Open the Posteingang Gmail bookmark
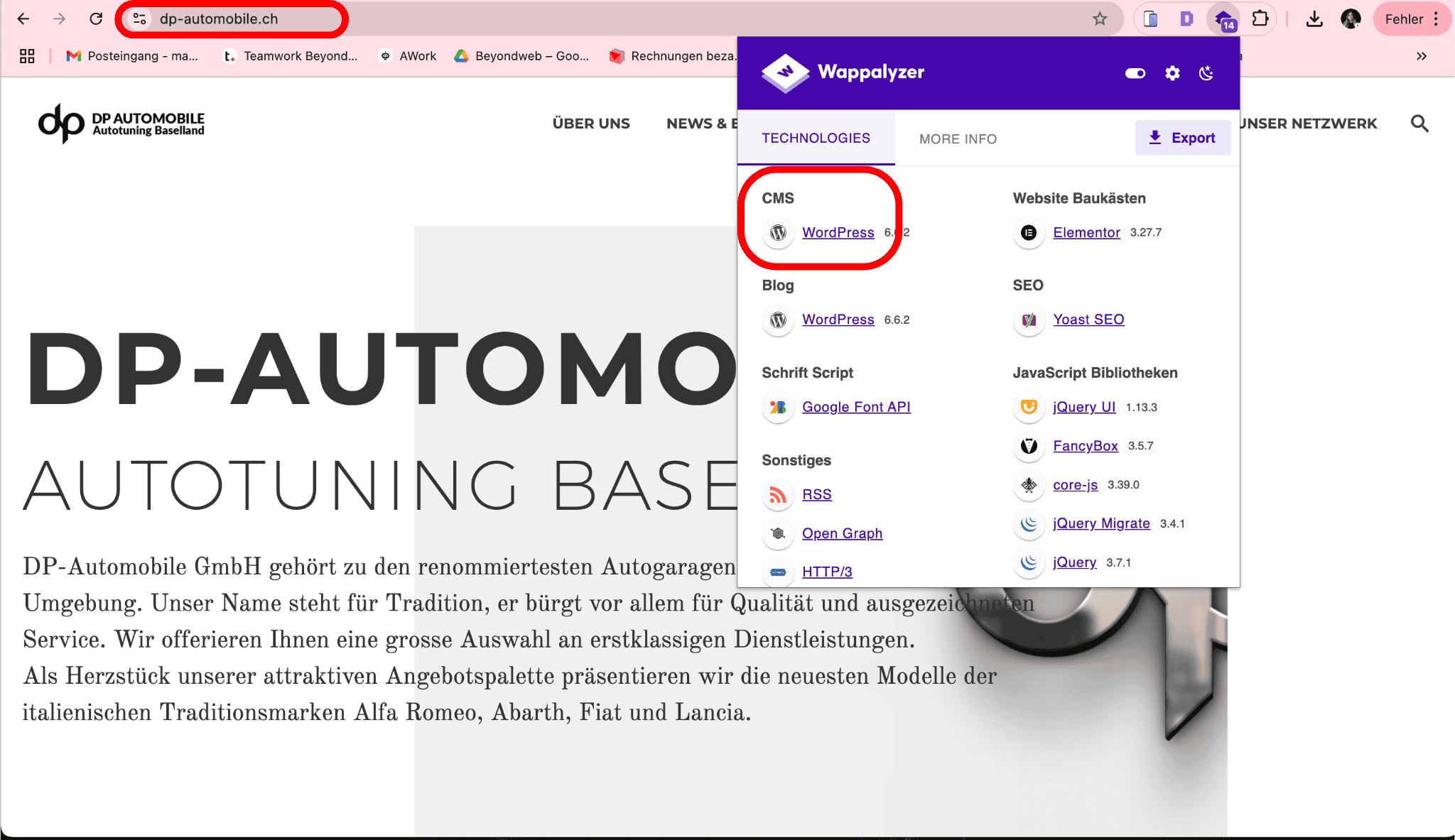1455x840 pixels. point(132,56)
